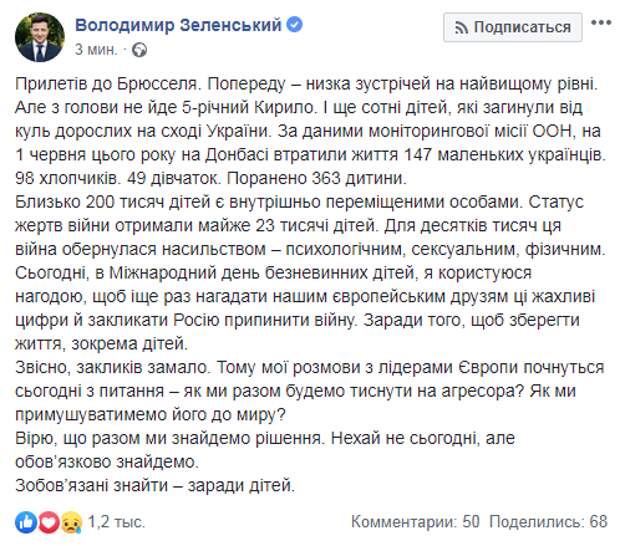Click the crying Sad reaction icon
620x546 pixels.
(x=71, y=522)
